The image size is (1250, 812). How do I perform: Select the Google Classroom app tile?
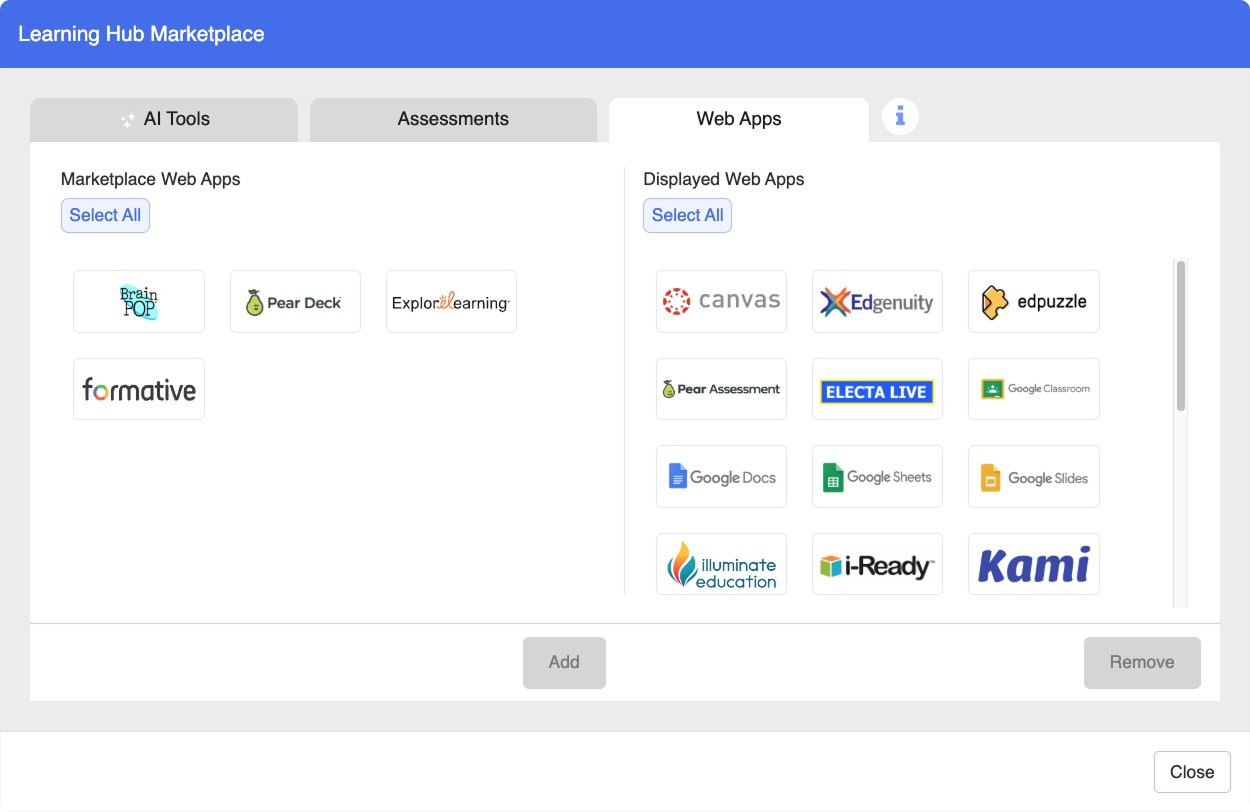pyautogui.click(x=1034, y=389)
